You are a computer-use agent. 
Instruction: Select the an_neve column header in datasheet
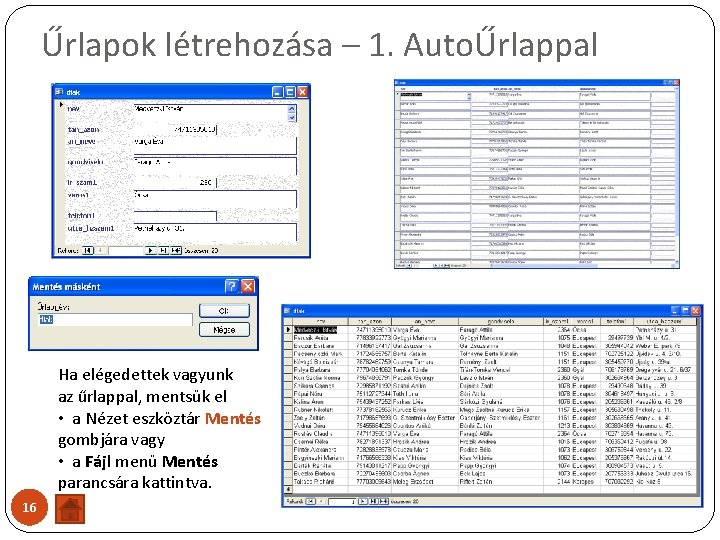click(425, 321)
